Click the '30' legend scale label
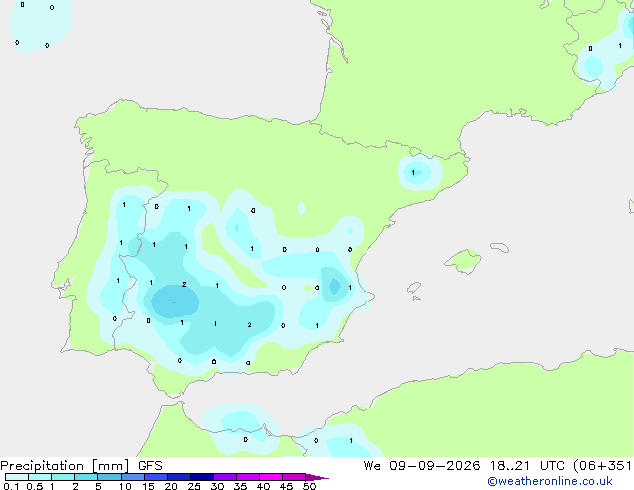Image resolution: width=634 pixels, height=490 pixels. (217, 486)
